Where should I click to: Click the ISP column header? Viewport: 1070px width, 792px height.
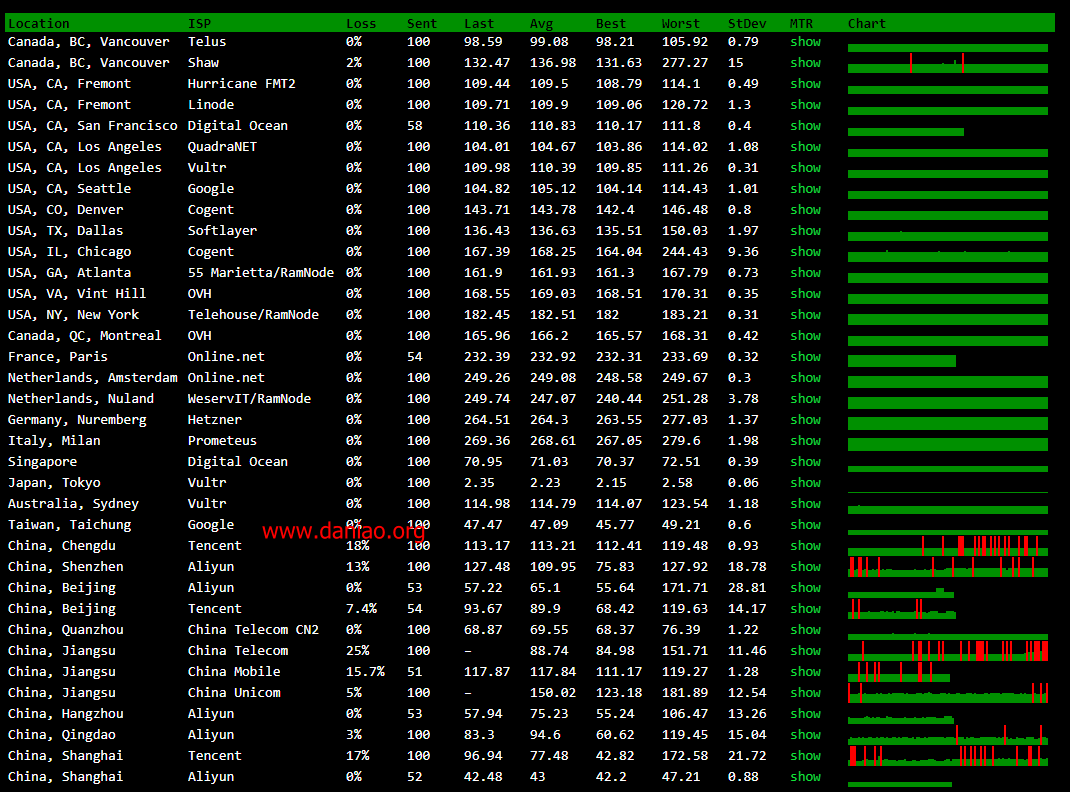199,23
